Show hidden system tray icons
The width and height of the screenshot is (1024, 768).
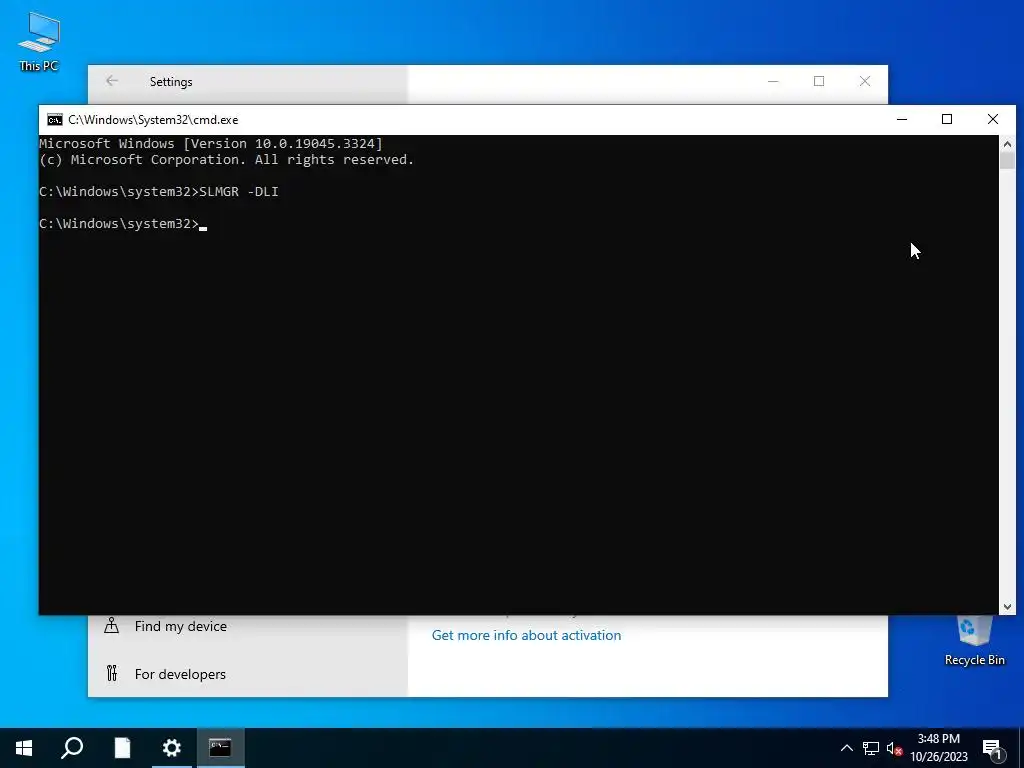coord(846,748)
